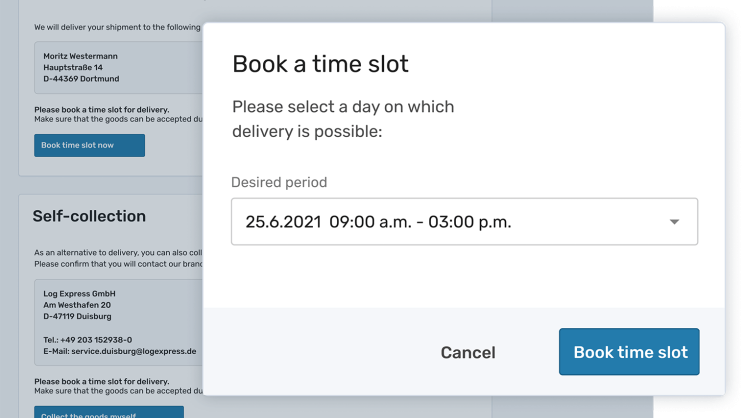Click the Tel. +49 203 phone number

click(x=87, y=340)
